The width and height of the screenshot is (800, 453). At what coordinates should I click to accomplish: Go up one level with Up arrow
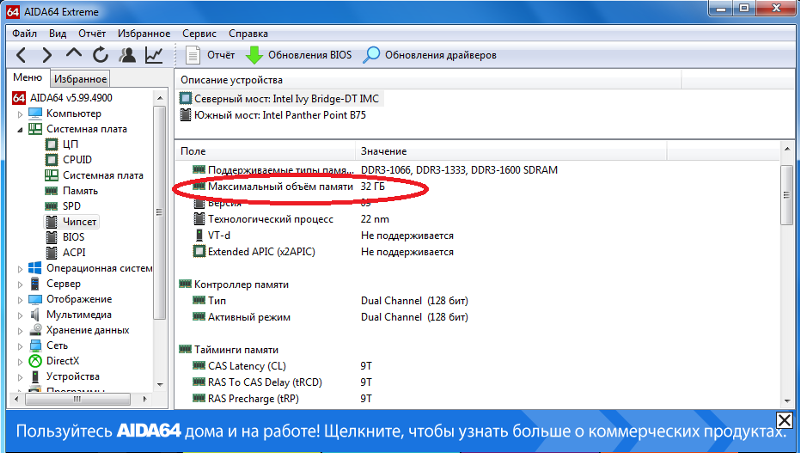click(x=74, y=55)
